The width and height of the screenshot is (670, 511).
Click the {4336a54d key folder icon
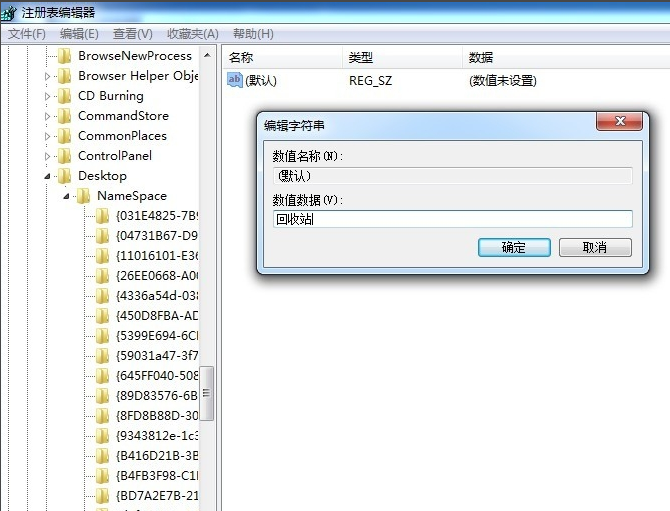102,296
